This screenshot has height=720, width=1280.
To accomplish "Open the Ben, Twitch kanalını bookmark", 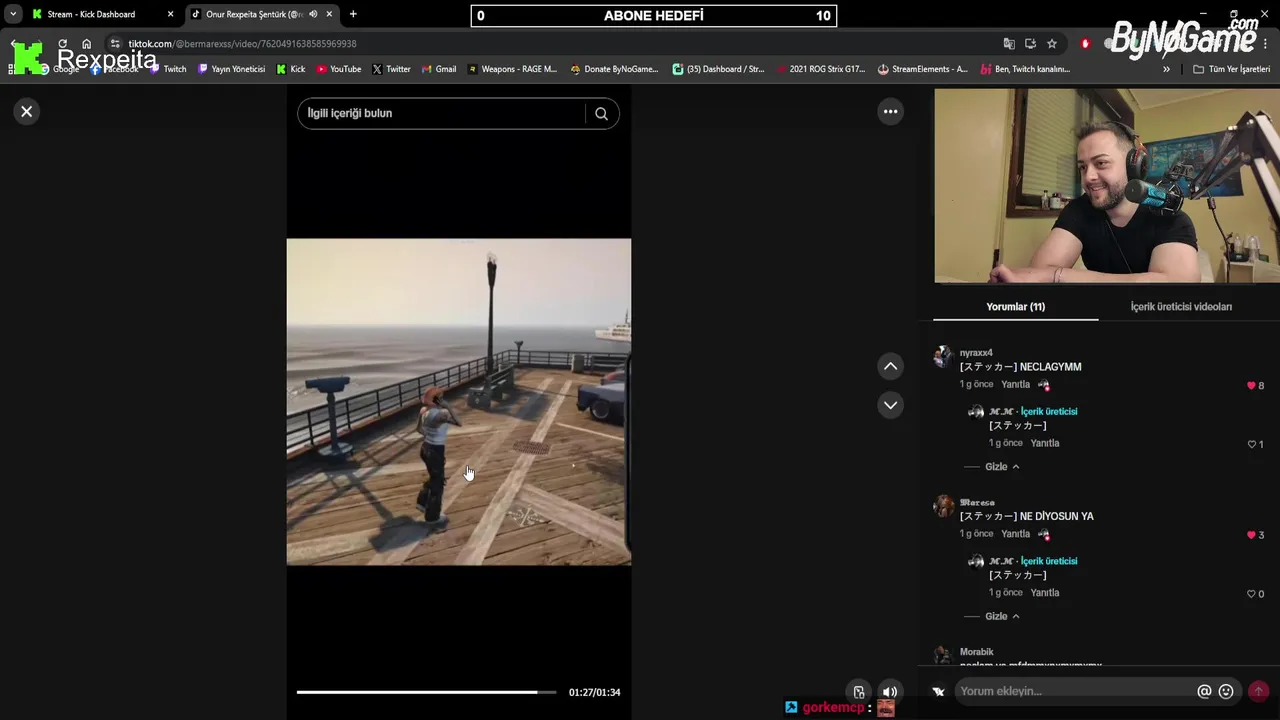I will (x=1025, y=69).
